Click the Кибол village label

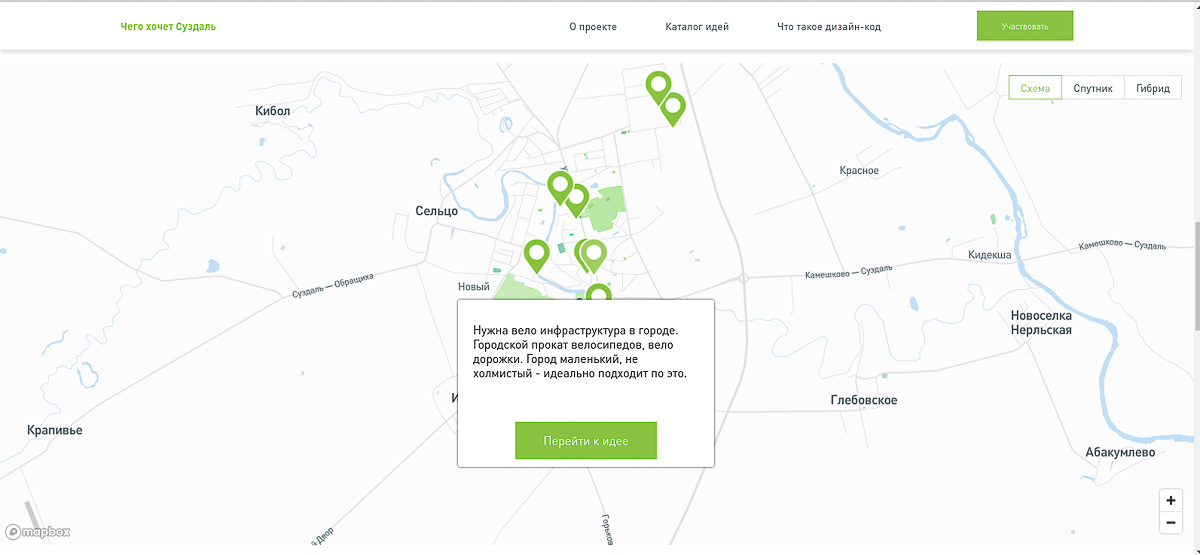272,111
